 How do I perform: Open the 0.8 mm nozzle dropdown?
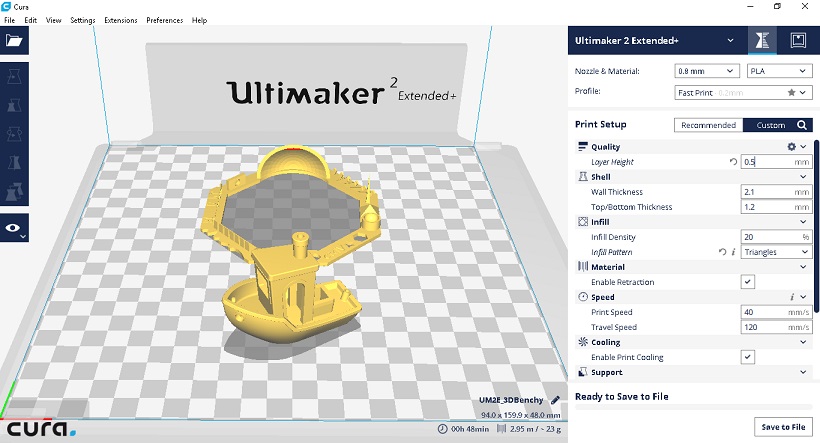coord(707,71)
